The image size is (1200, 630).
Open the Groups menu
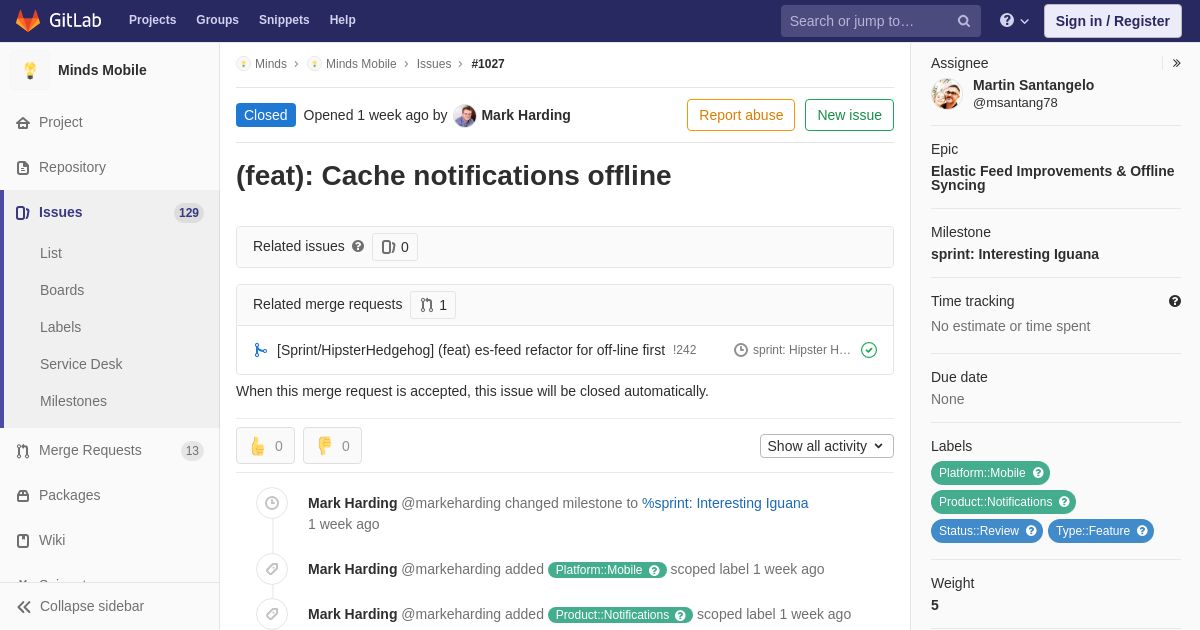[x=217, y=20]
